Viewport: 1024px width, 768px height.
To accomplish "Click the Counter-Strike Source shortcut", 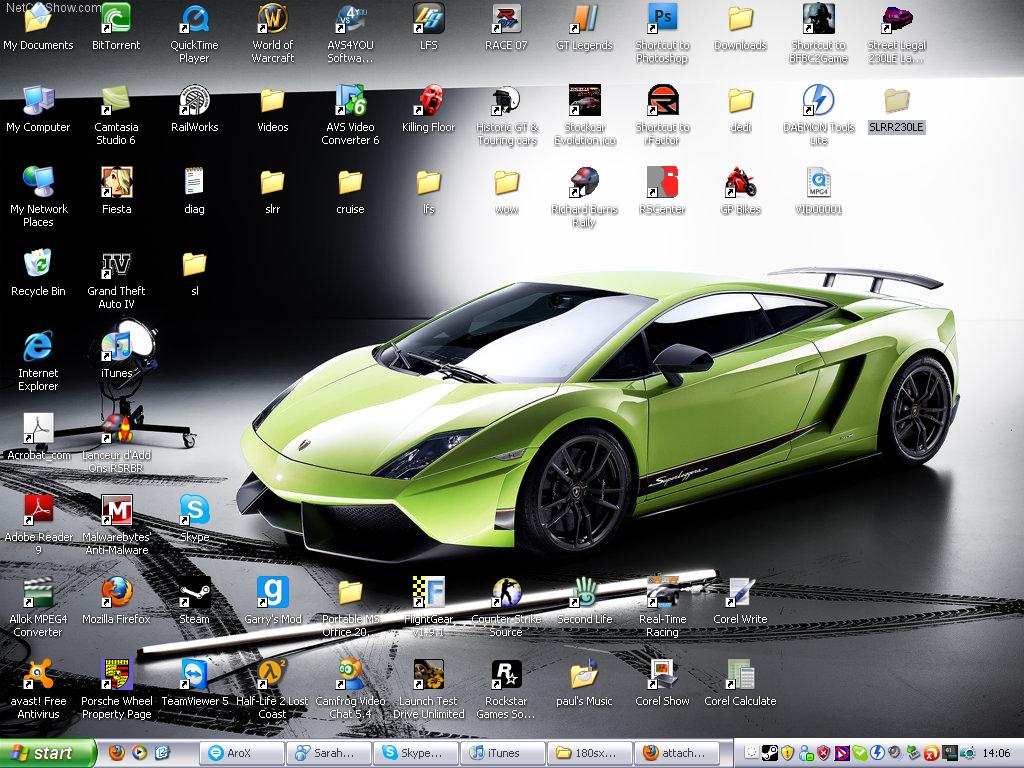I will coord(506,592).
